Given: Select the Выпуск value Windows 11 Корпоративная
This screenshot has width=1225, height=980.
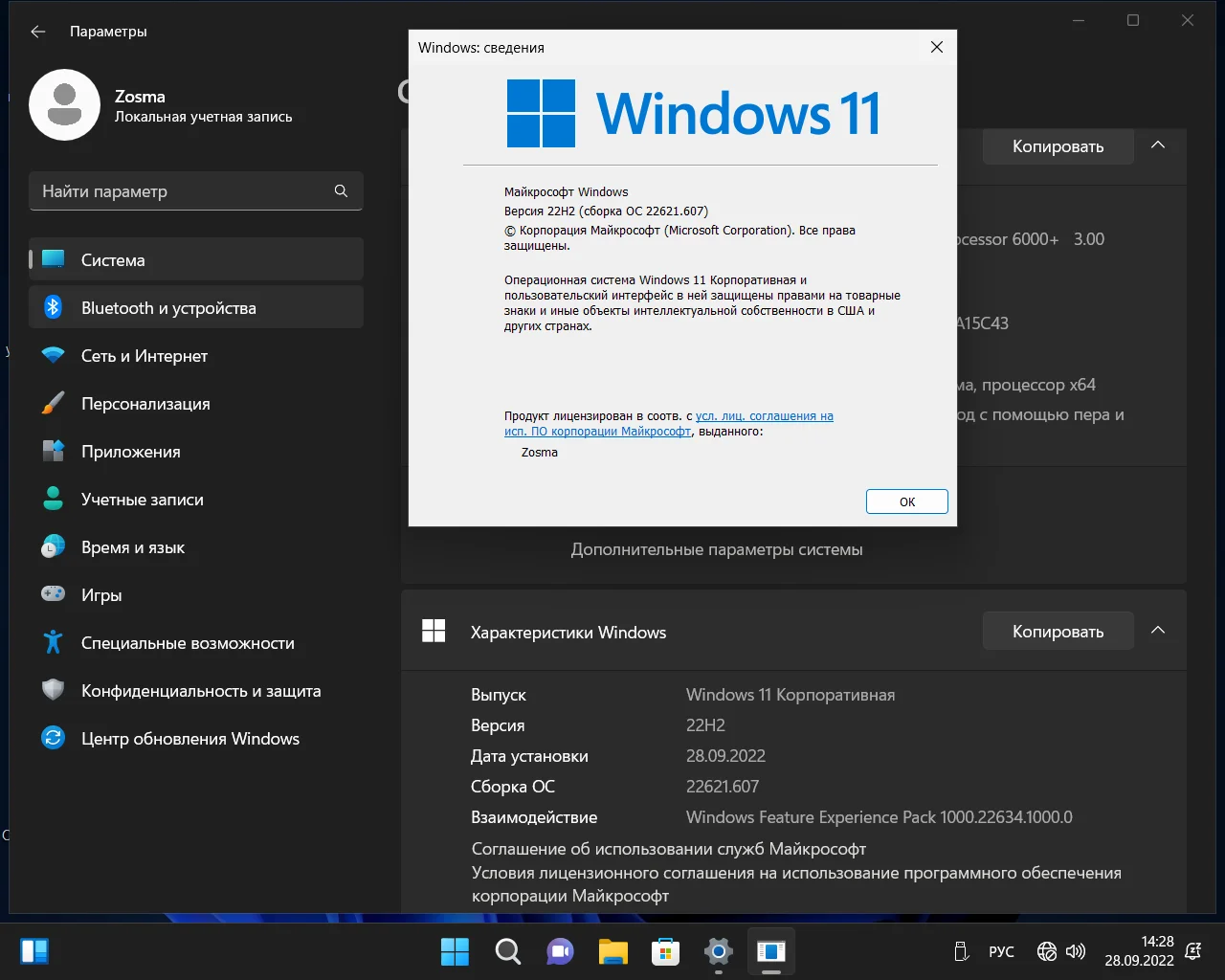Looking at the screenshot, I should [791, 695].
